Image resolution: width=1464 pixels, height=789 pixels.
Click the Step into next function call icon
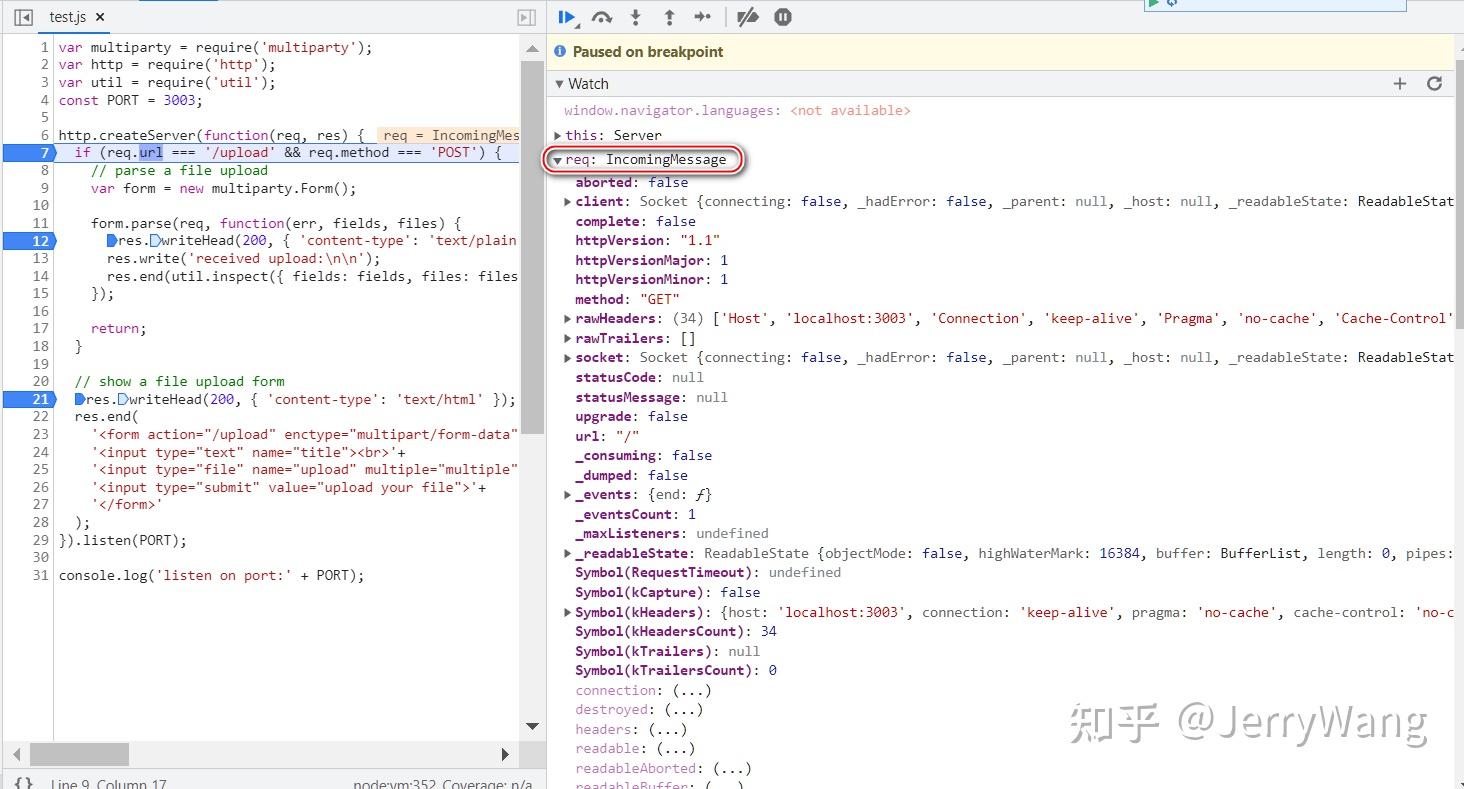click(x=635, y=17)
